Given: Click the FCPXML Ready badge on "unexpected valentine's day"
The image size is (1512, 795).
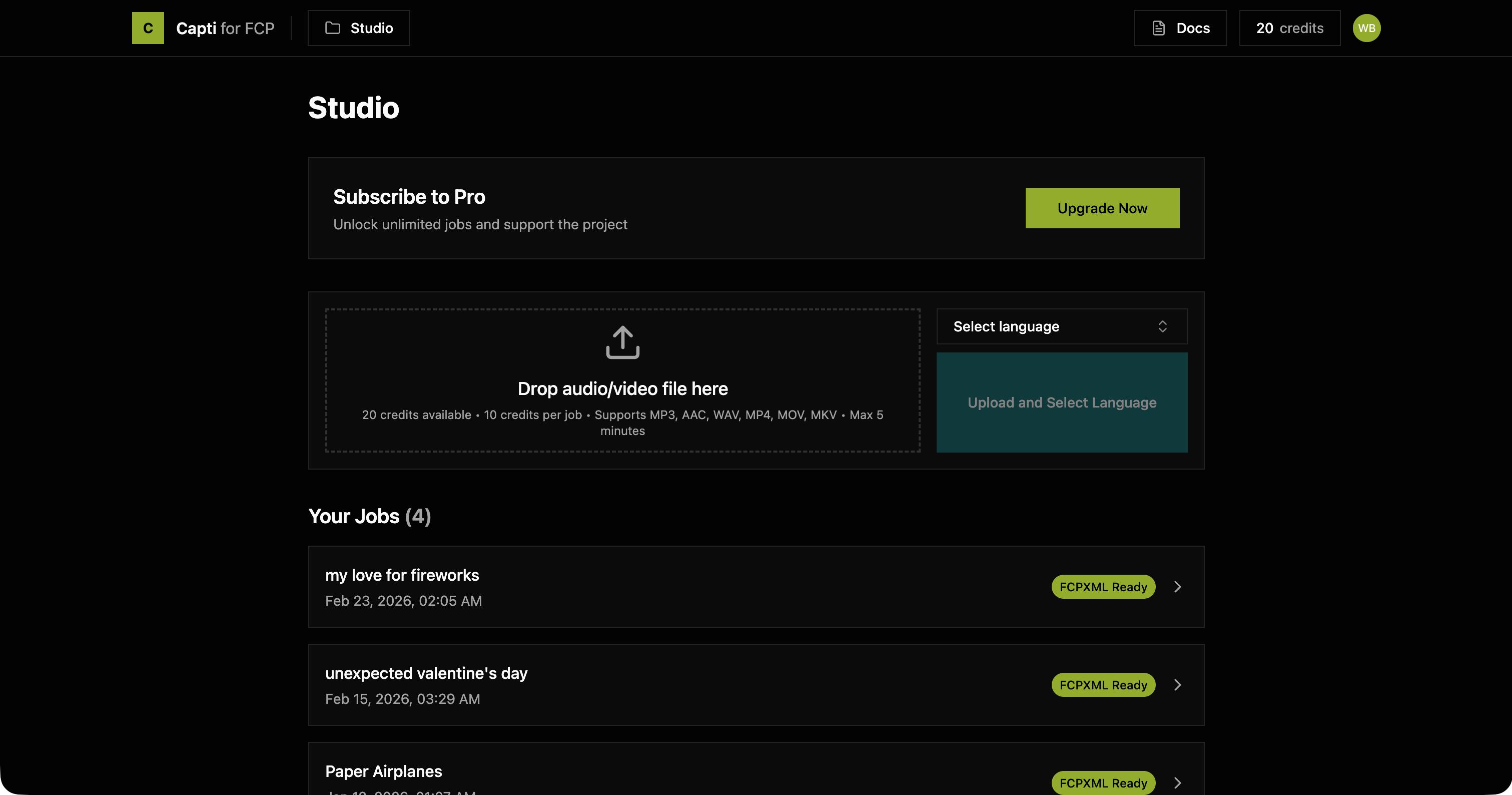Looking at the screenshot, I should 1103,685.
